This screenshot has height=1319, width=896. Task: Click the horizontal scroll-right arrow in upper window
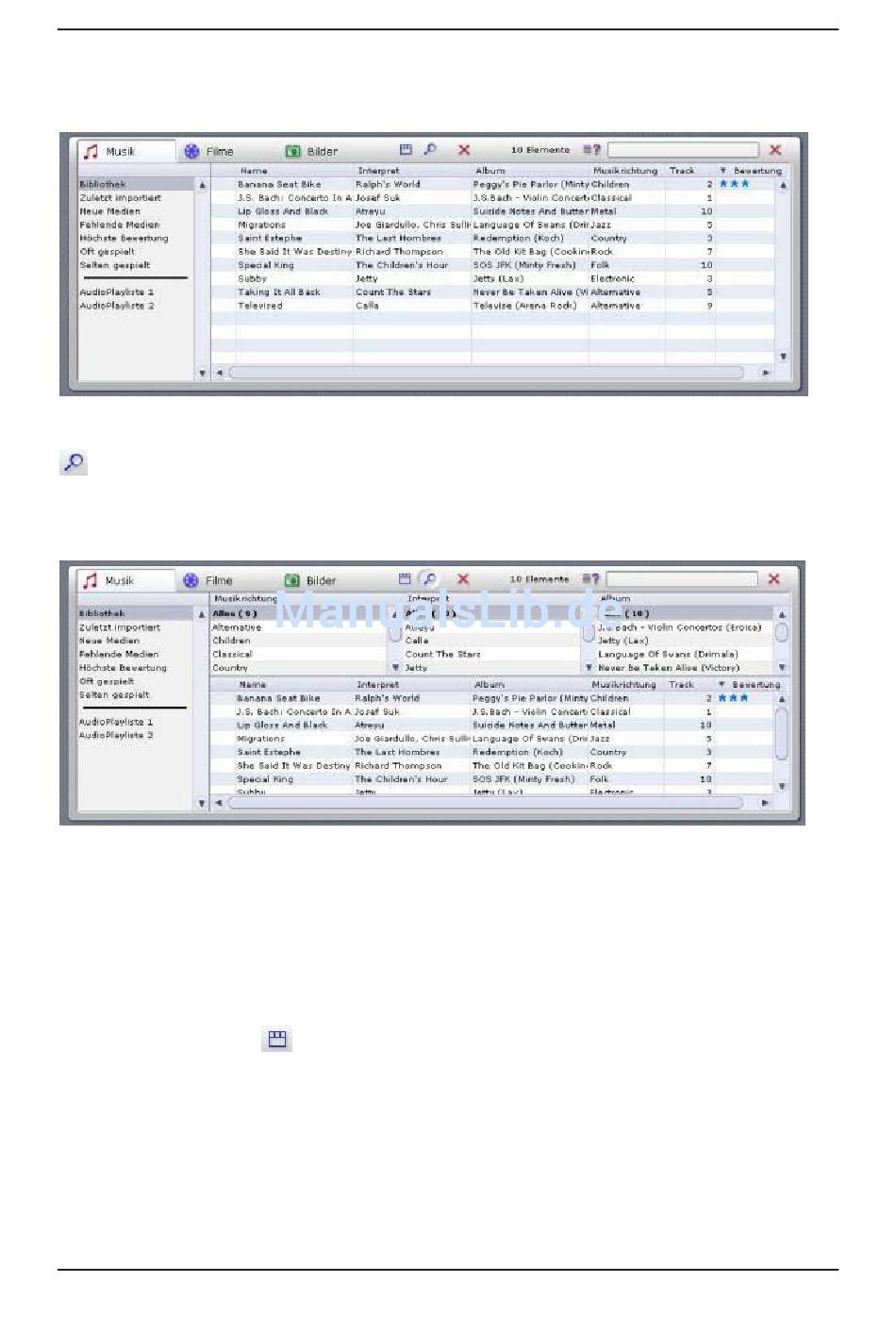[x=765, y=373]
